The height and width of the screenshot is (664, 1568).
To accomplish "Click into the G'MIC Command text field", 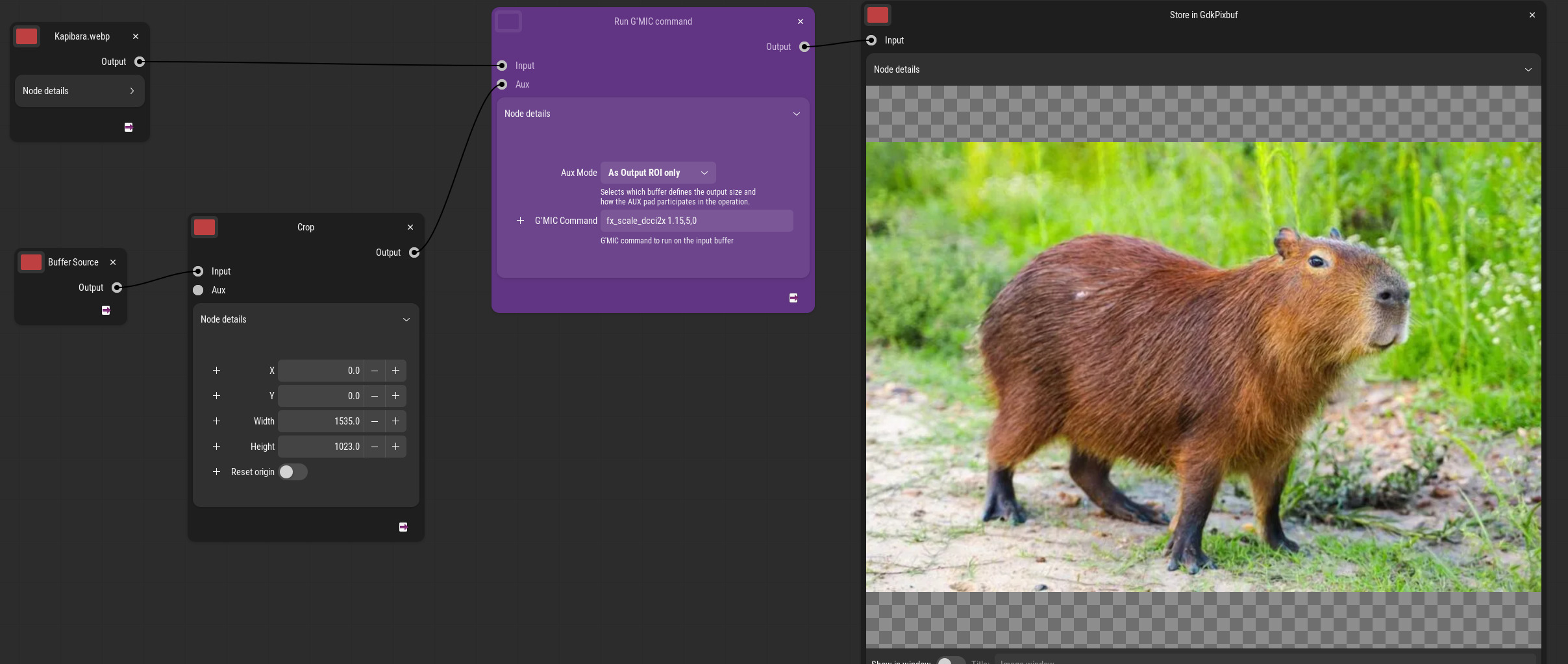I will 696,221.
